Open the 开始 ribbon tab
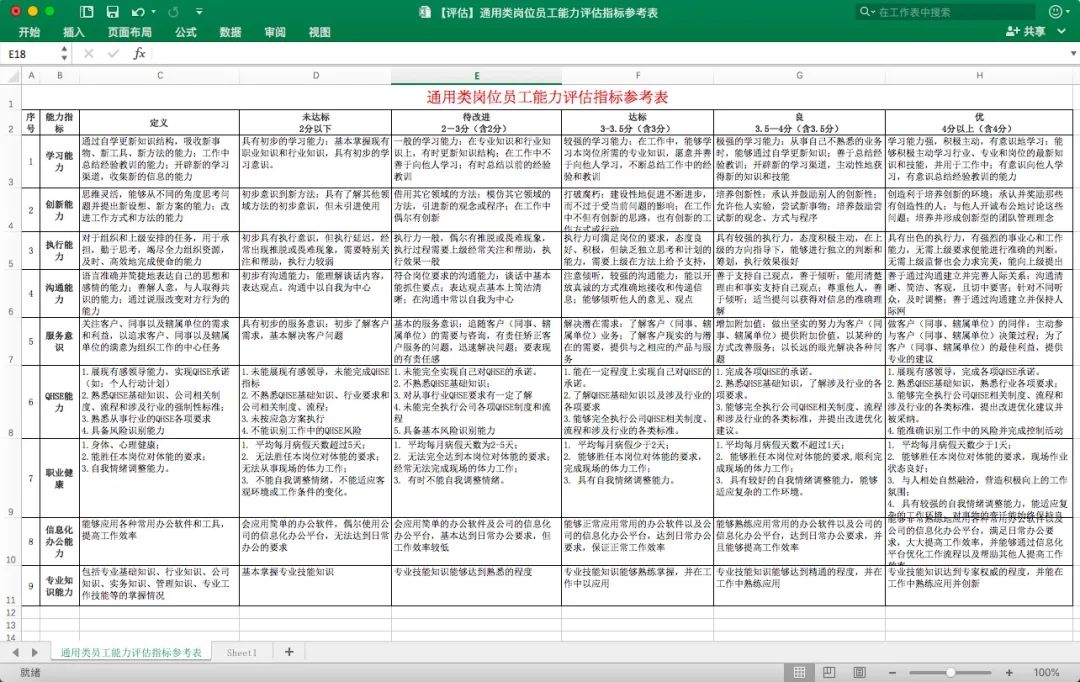1080x682 pixels. (x=29, y=32)
